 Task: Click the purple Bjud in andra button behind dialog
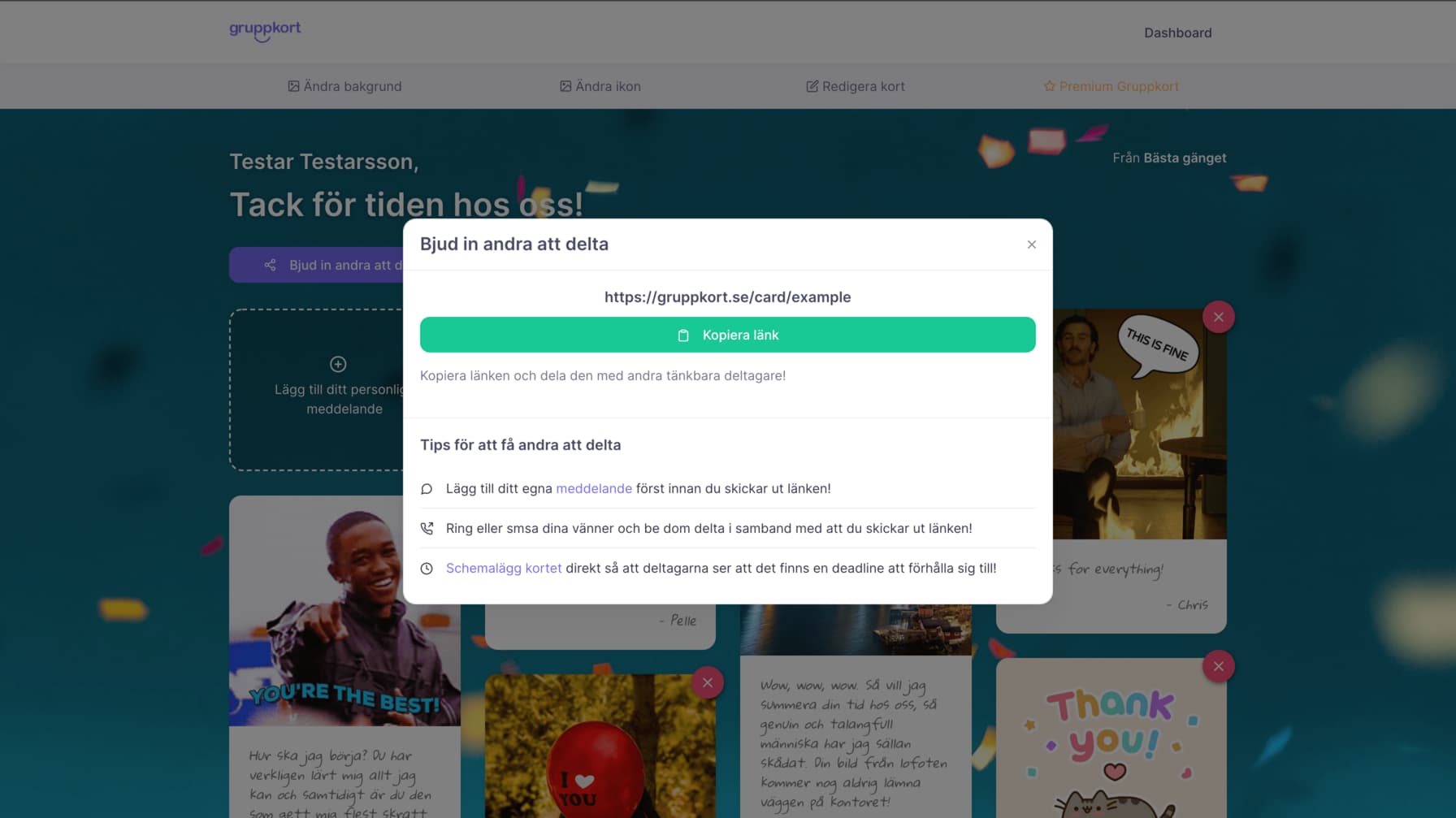click(316, 265)
